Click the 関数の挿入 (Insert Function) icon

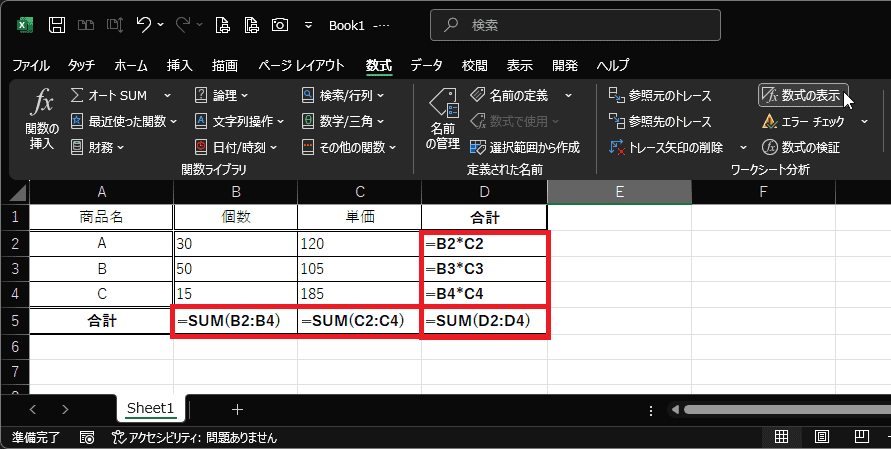click(x=43, y=103)
